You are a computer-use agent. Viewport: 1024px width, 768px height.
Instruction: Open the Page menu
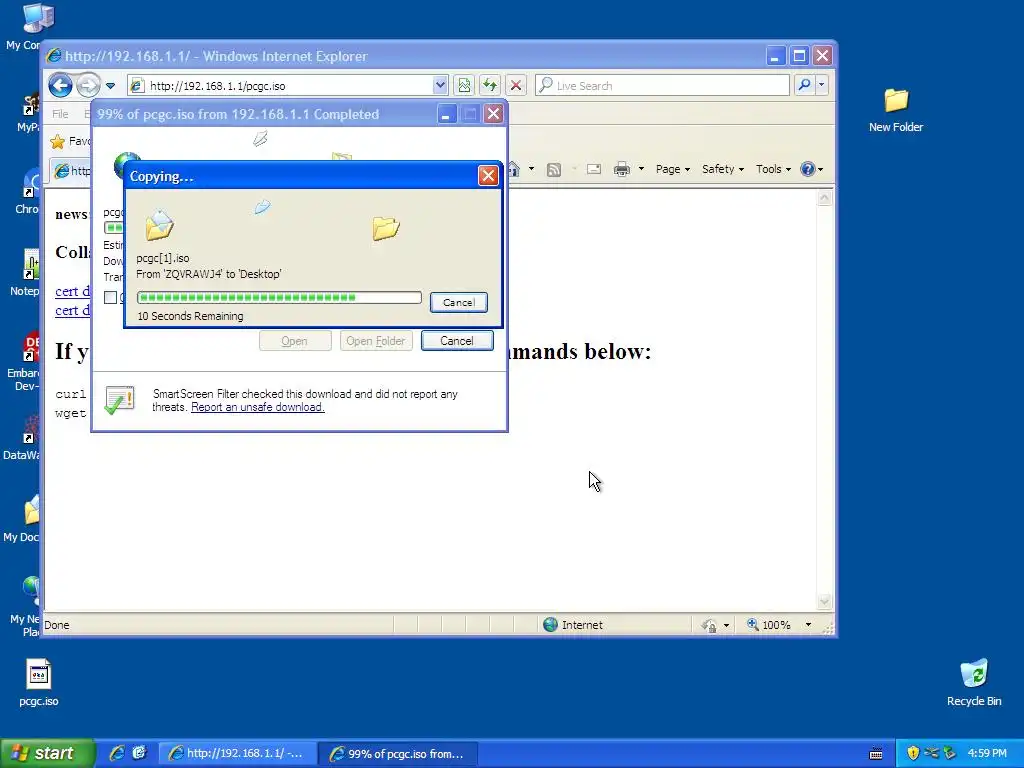[x=673, y=169]
